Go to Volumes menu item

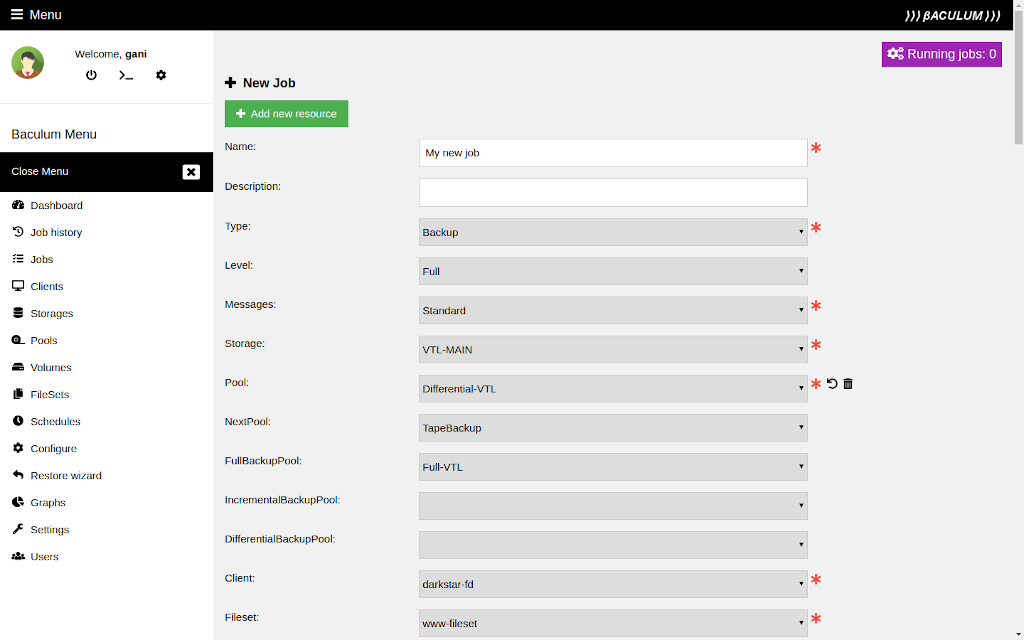pyautogui.click(x=51, y=367)
